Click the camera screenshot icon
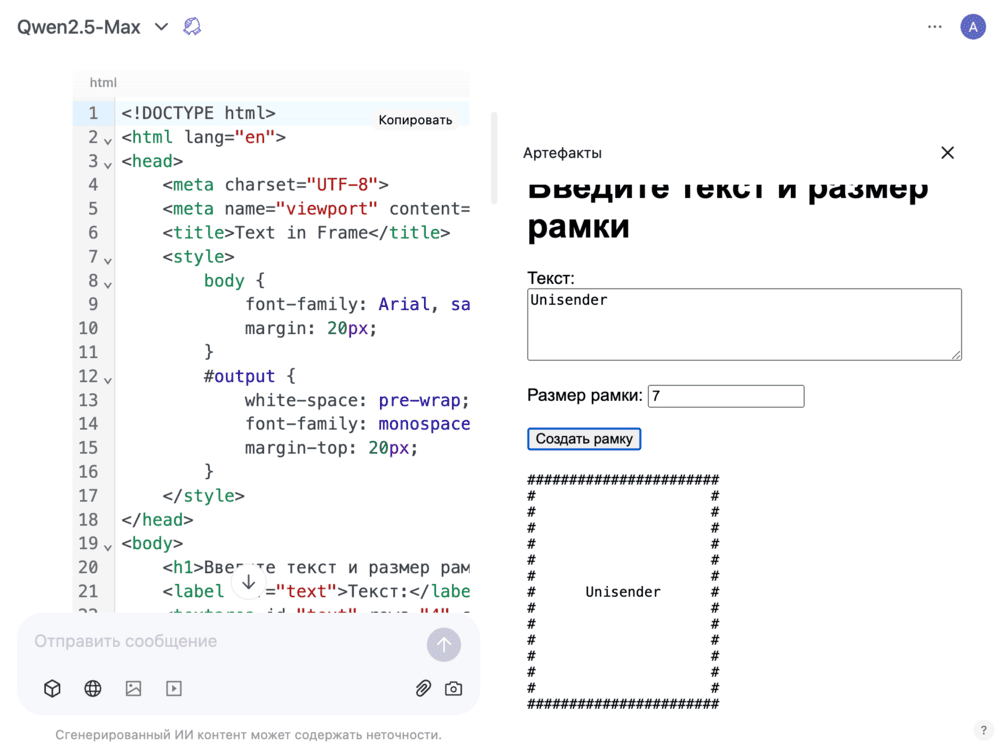 tap(454, 688)
